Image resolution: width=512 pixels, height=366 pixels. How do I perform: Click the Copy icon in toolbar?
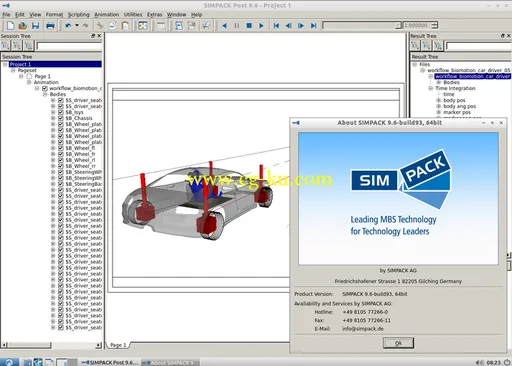click(x=113, y=25)
